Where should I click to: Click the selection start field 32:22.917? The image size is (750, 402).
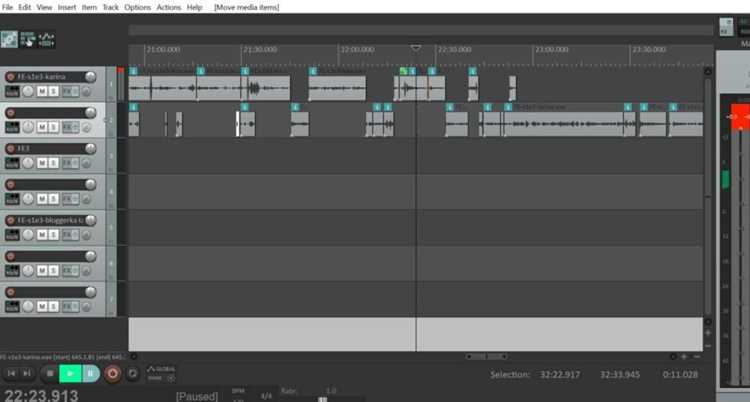tap(560, 374)
